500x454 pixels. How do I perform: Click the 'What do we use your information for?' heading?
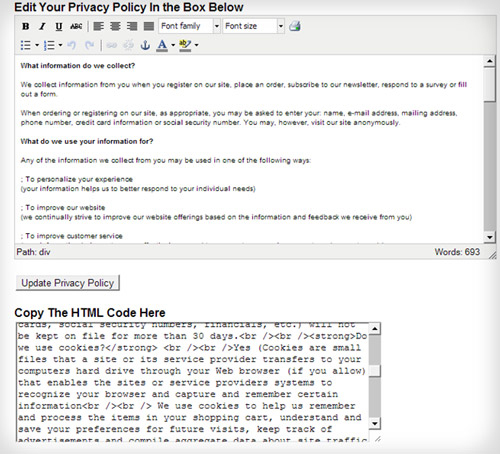[87, 141]
